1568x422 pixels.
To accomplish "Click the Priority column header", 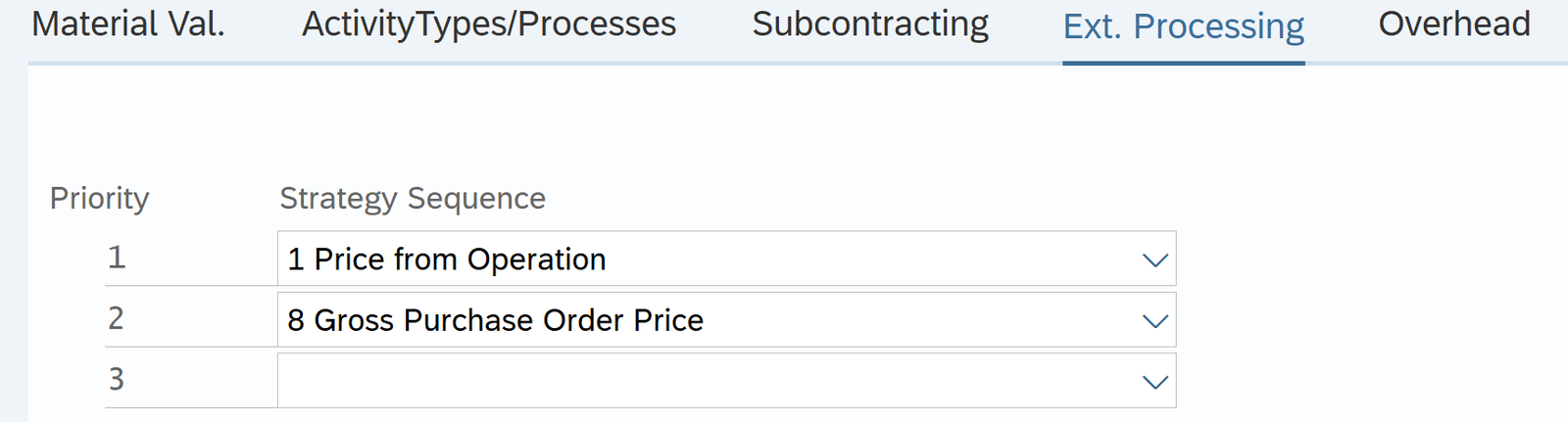I will (x=99, y=198).
